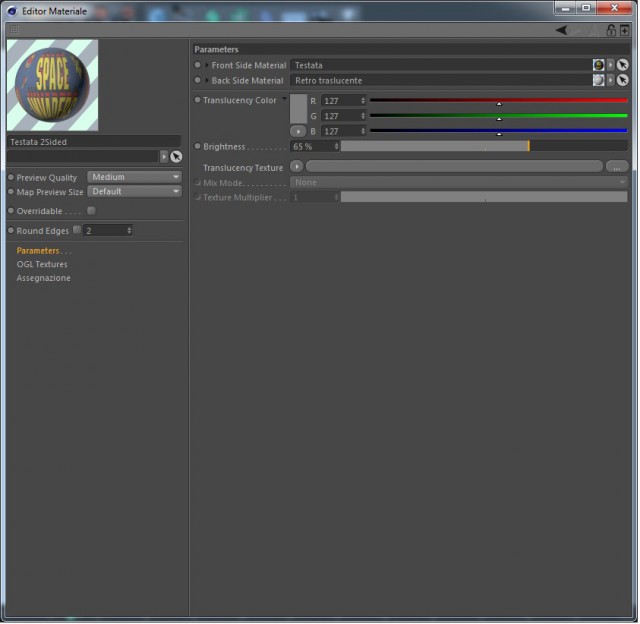Click the long Translucency Texture bar
Viewport: 640px width, 624px height.
[x=454, y=167]
